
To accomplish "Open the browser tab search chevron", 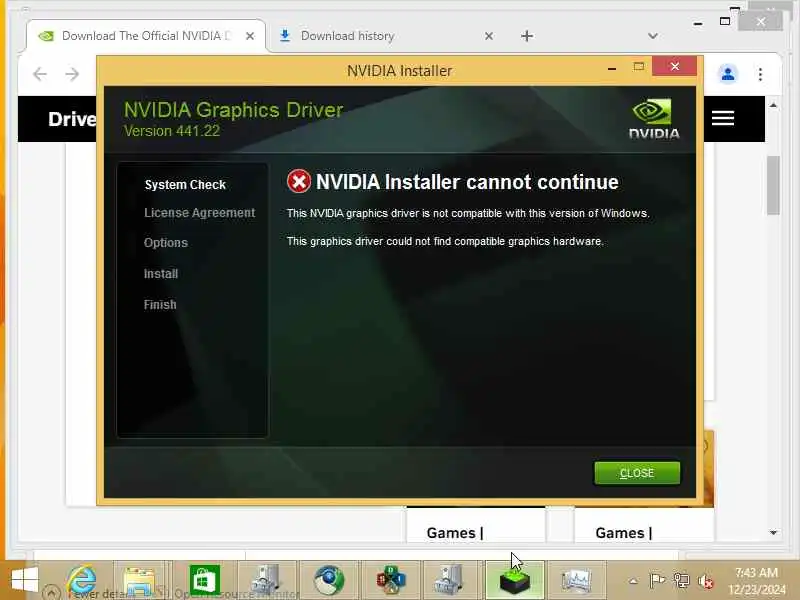I will 653,36.
